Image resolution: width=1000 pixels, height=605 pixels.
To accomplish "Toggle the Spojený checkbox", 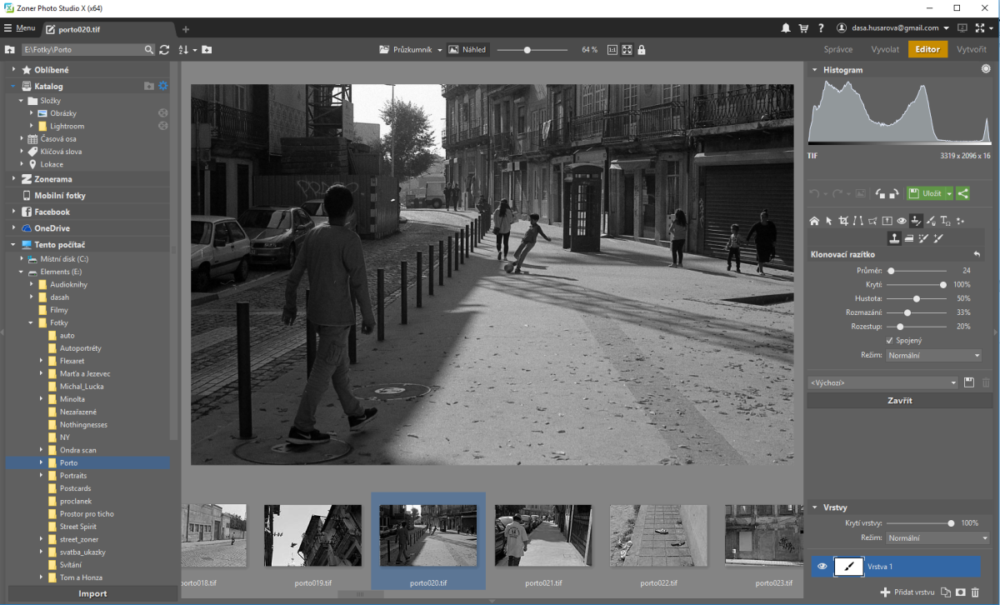I will pos(890,340).
